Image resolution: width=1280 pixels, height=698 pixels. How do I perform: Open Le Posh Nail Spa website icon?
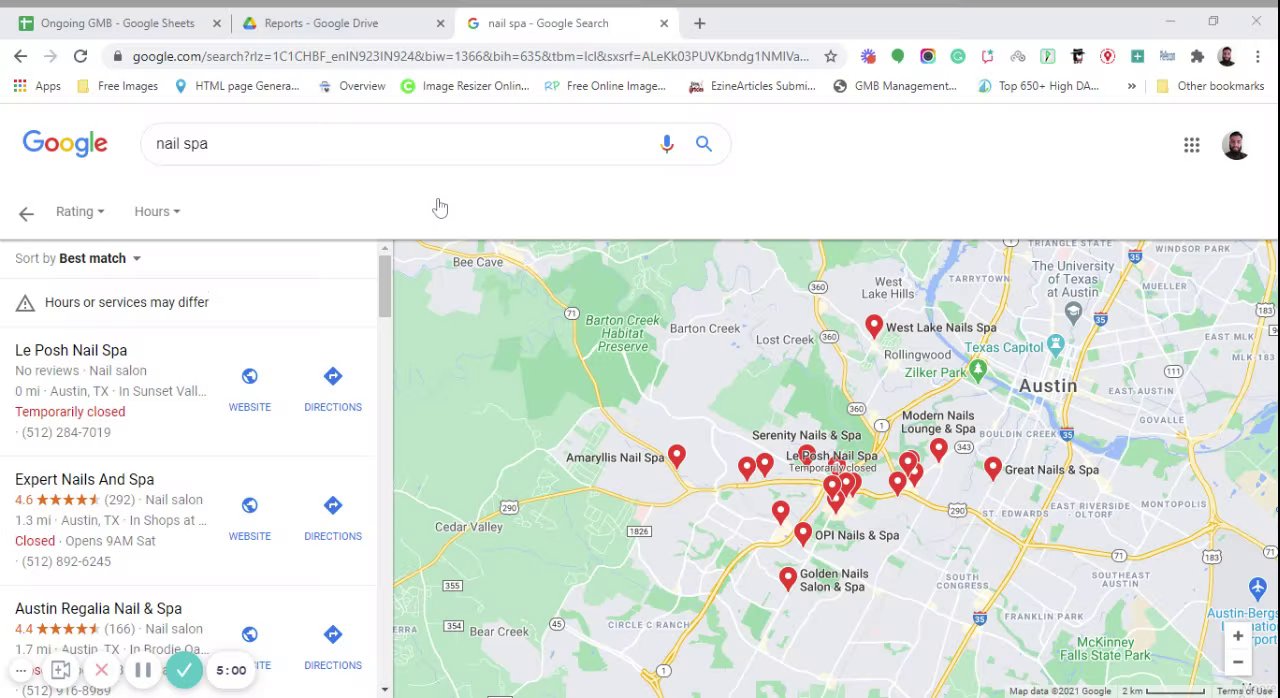(x=249, y=376)
